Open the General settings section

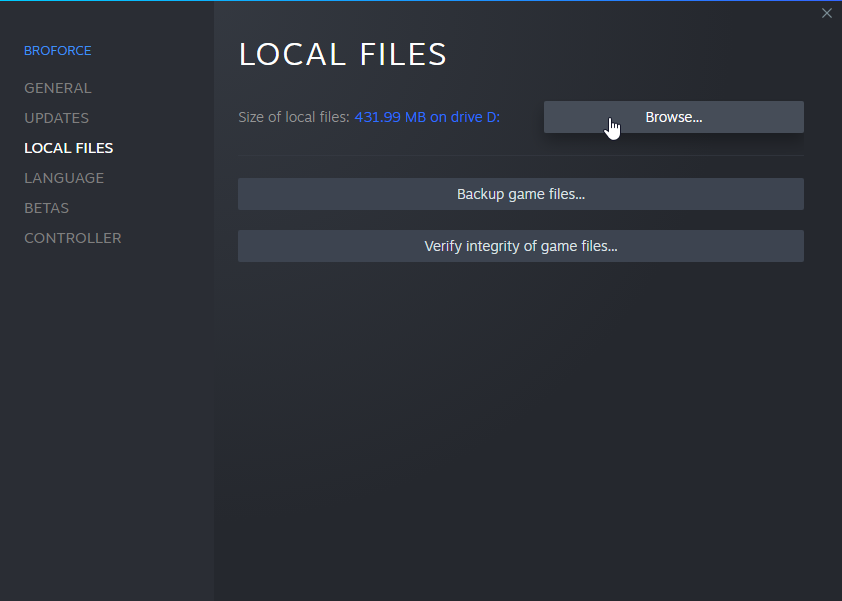57,88
